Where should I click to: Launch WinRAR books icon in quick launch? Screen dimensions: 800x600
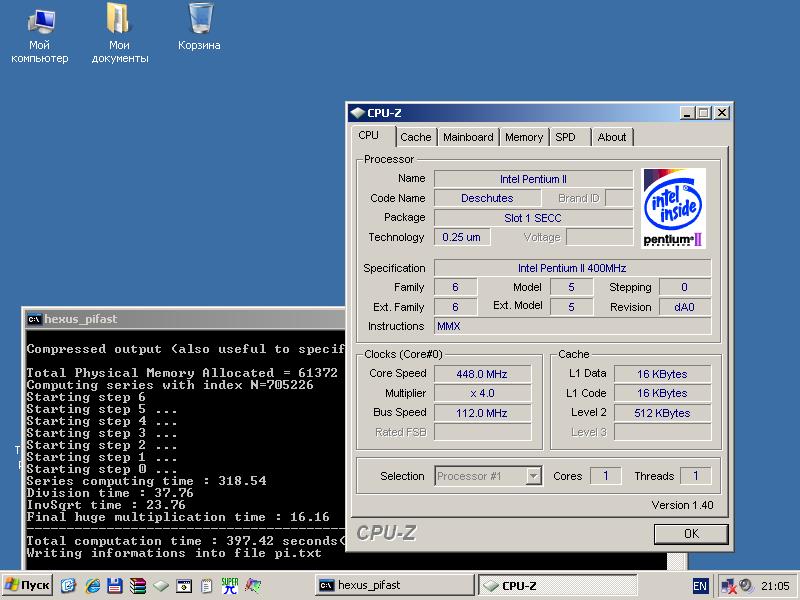(138, 585)
